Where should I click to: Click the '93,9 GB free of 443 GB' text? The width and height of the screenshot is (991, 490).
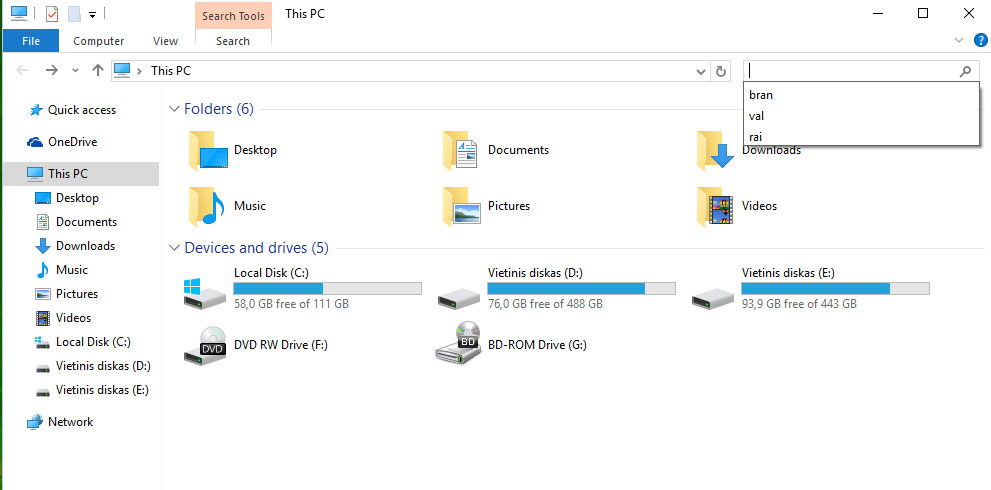799,304
